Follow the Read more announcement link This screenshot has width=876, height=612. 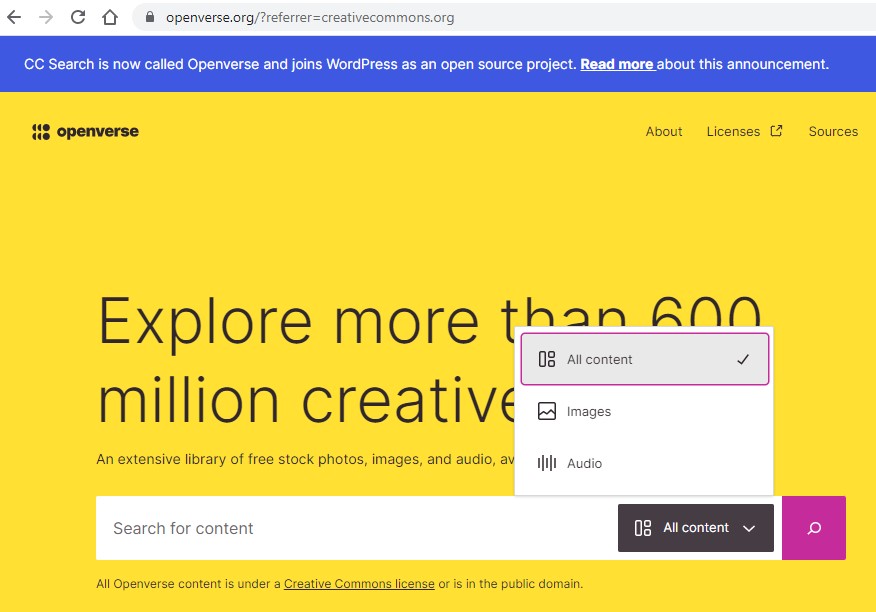(617, 63)
